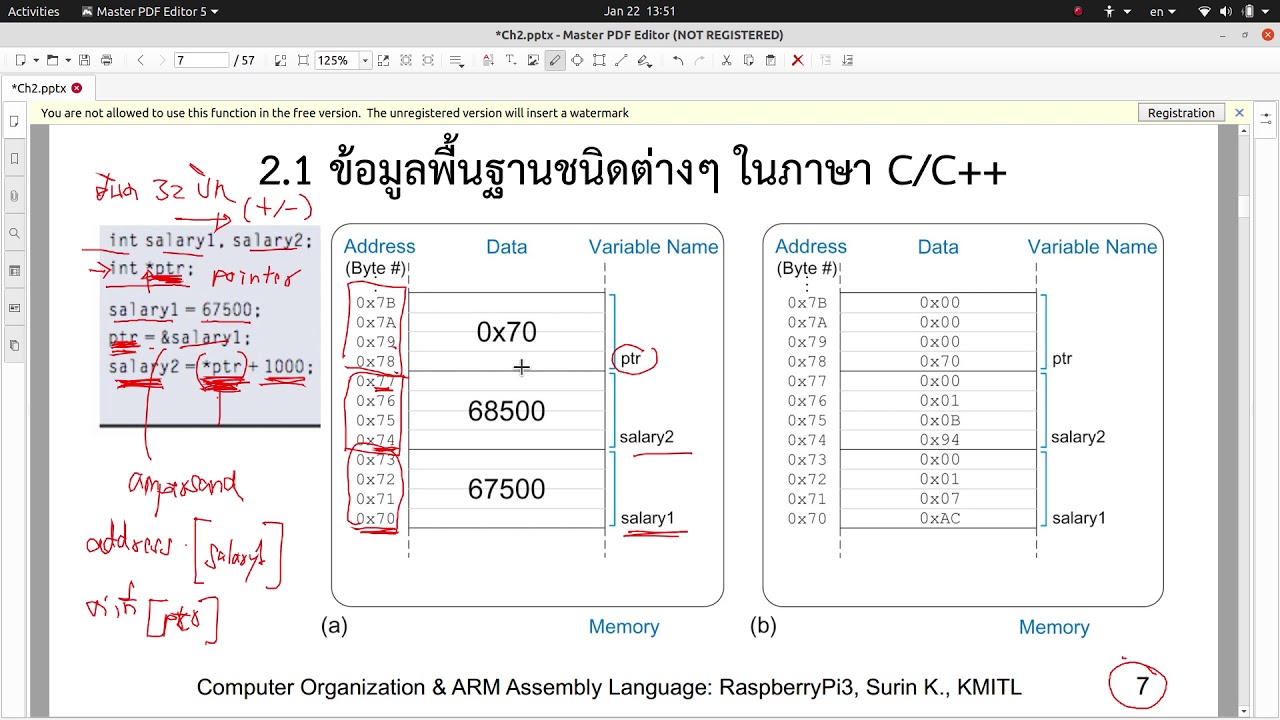Open the Search panel in the sidebar

coord(14,233)
